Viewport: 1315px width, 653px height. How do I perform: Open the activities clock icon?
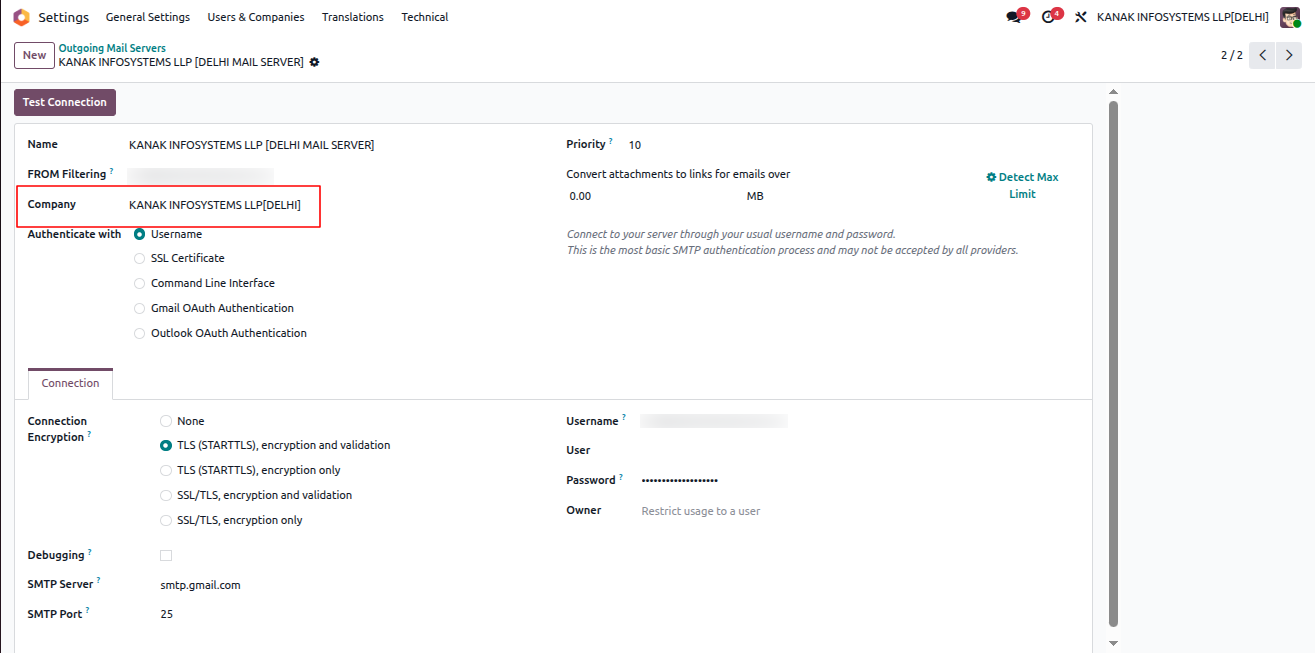tap(1050, 17)
